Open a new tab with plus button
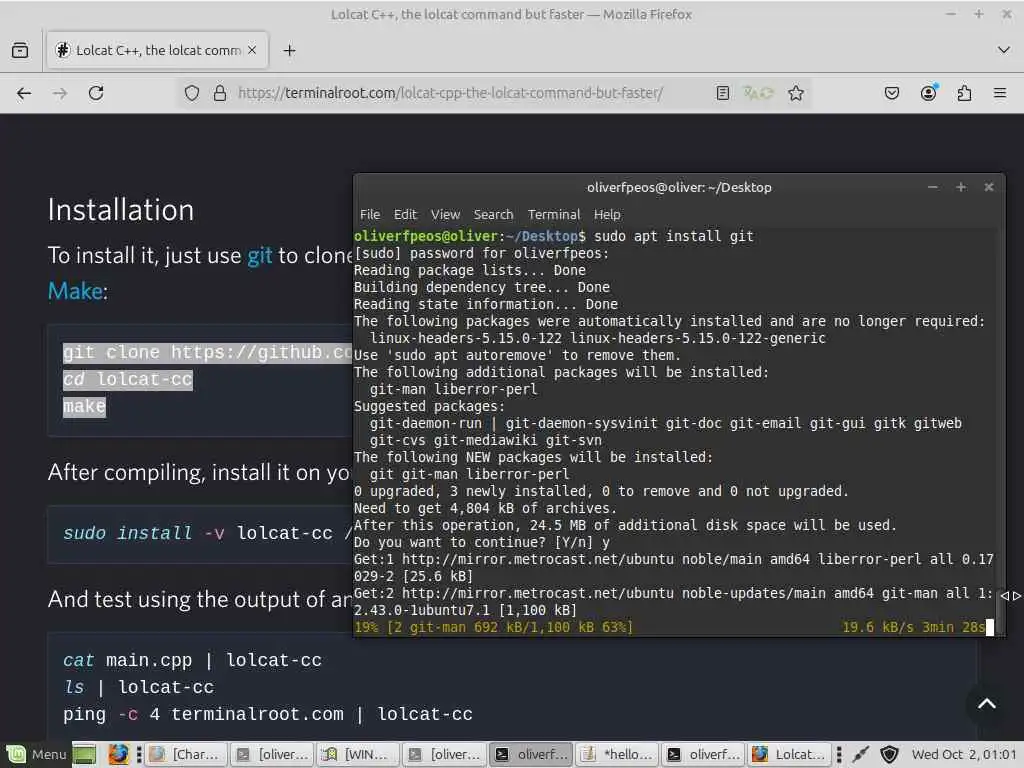 coord(289,50)
